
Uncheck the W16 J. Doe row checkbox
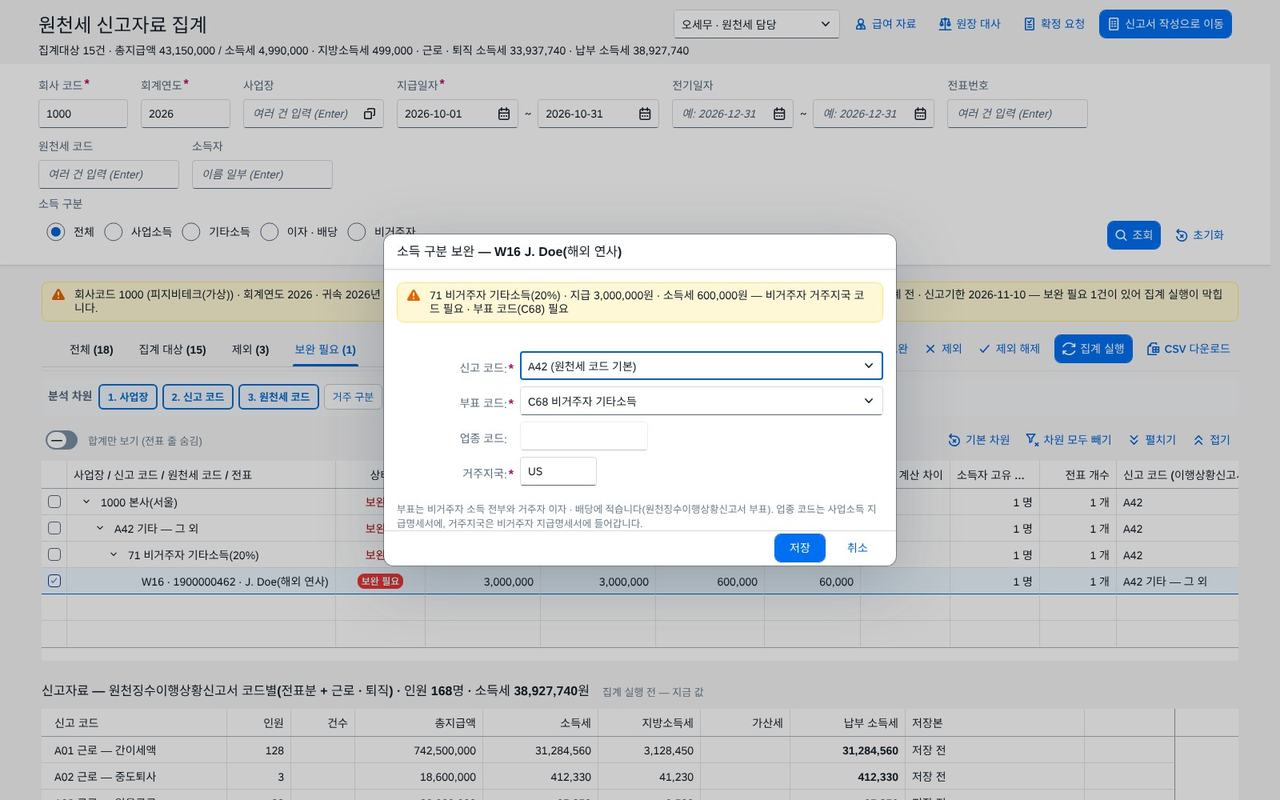(x=54, y=581)
